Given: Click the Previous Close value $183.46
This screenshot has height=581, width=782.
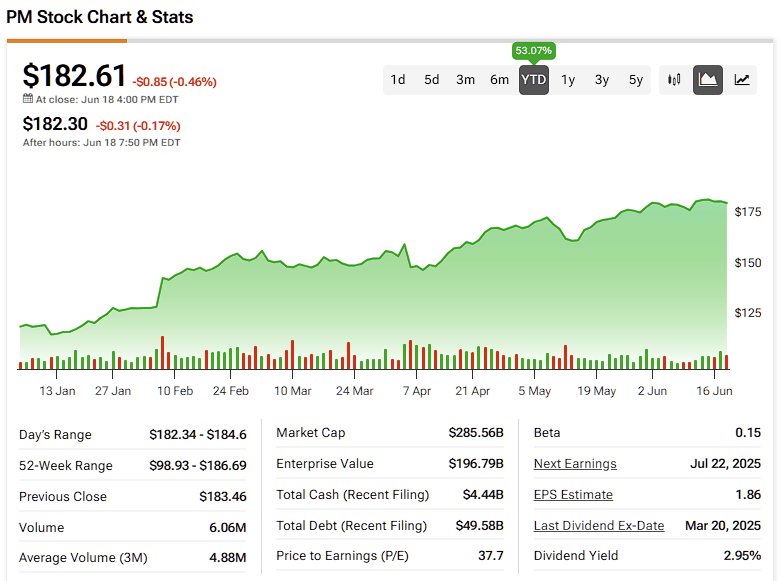Looking at the screenshot, I should [x=223, y=497].
